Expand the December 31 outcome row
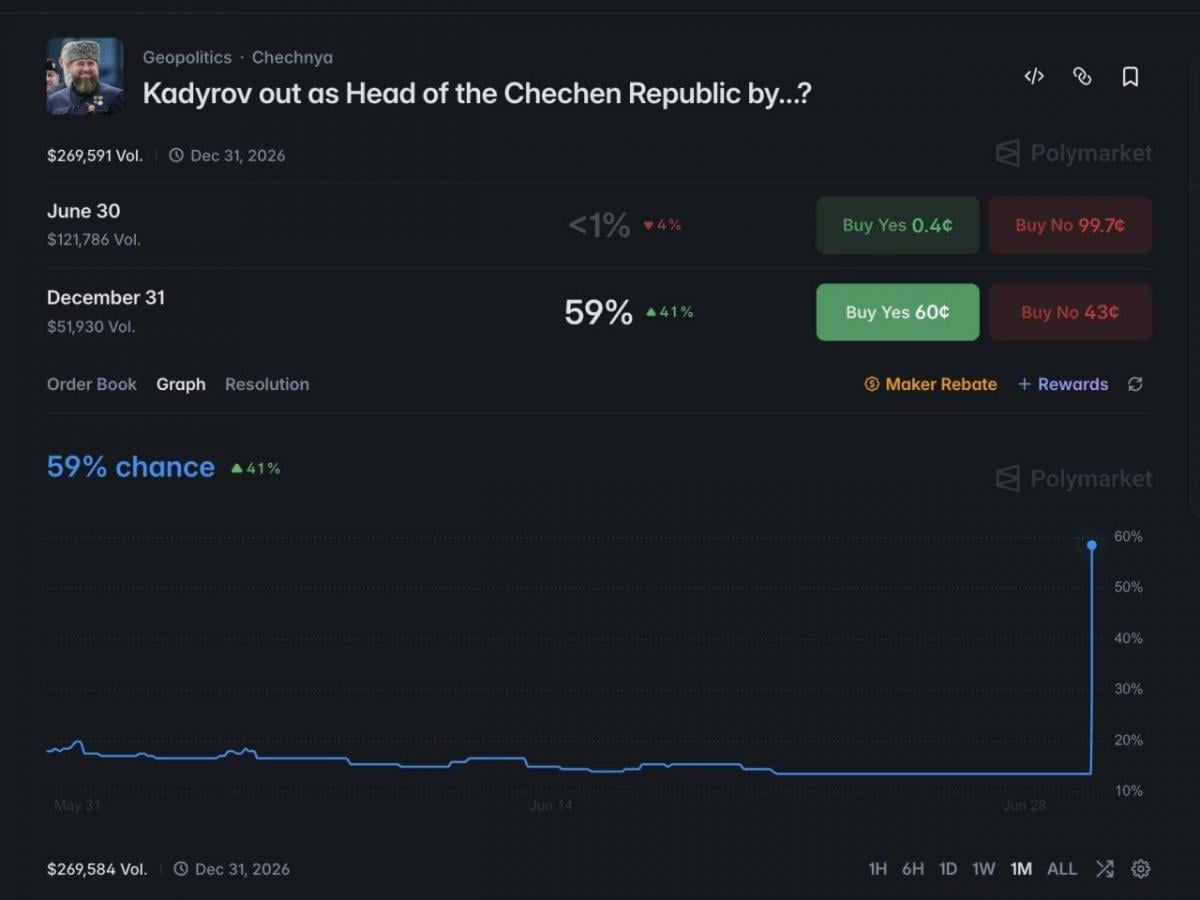 (599, 312)
